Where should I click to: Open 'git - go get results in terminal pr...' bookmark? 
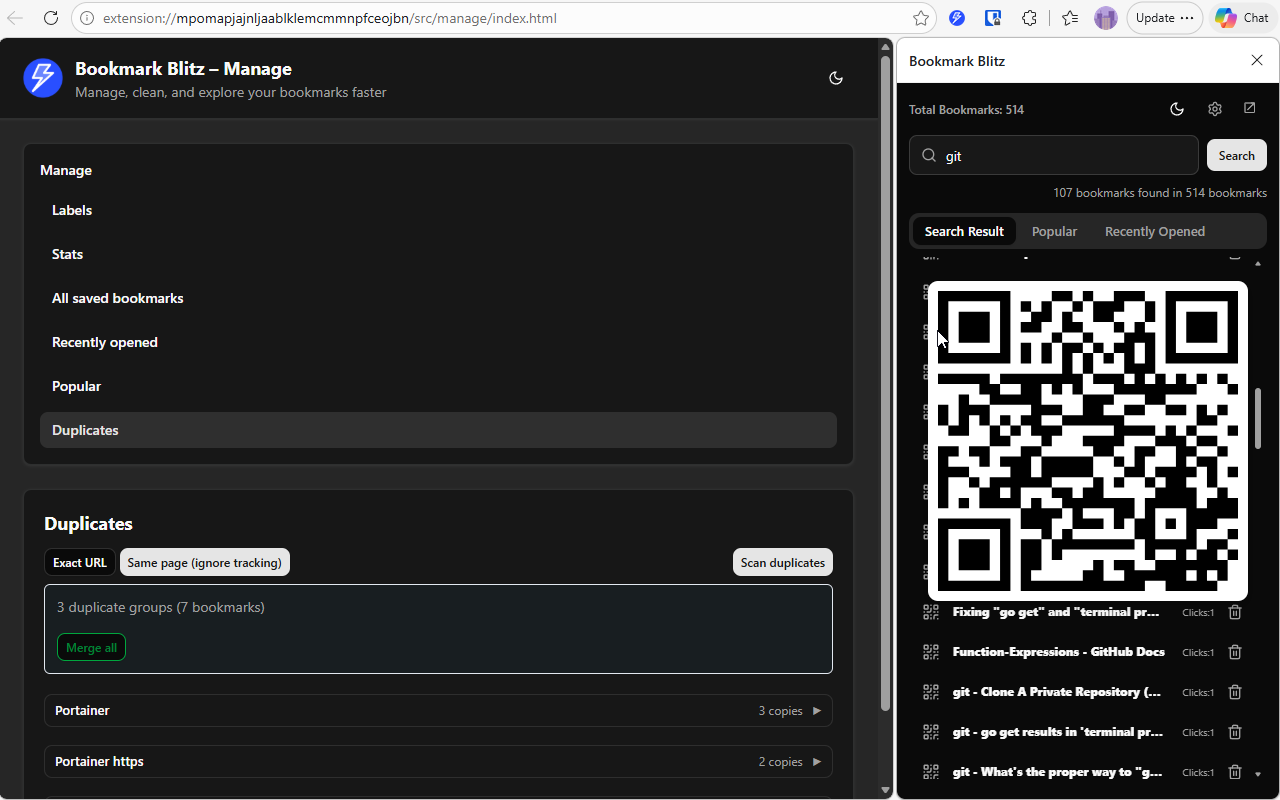1058,732
